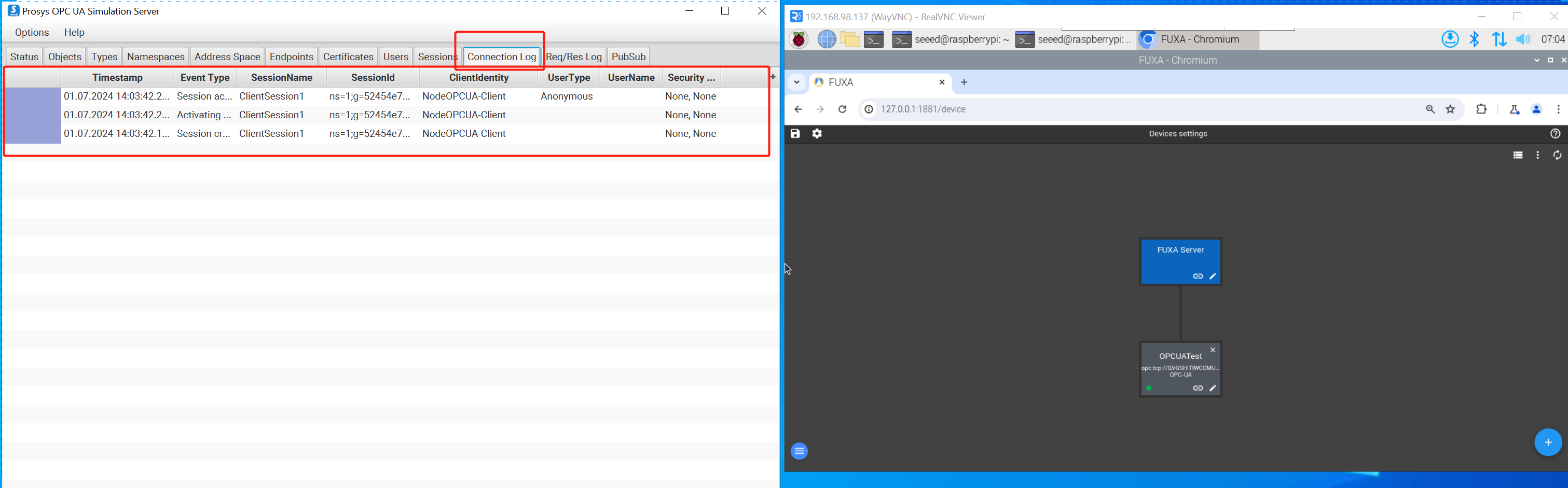Switch to second seeed@raspberrypi terminal task
This screenshot has width=1568, height=488.
1073,39
